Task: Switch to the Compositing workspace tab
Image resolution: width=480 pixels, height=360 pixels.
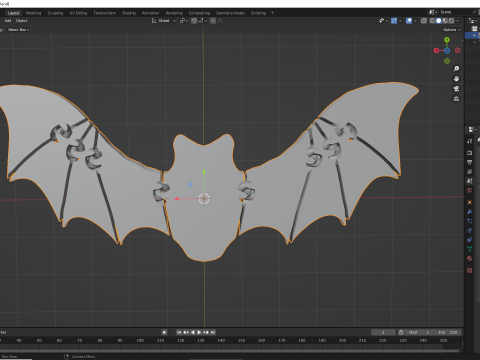Action: 199,13
